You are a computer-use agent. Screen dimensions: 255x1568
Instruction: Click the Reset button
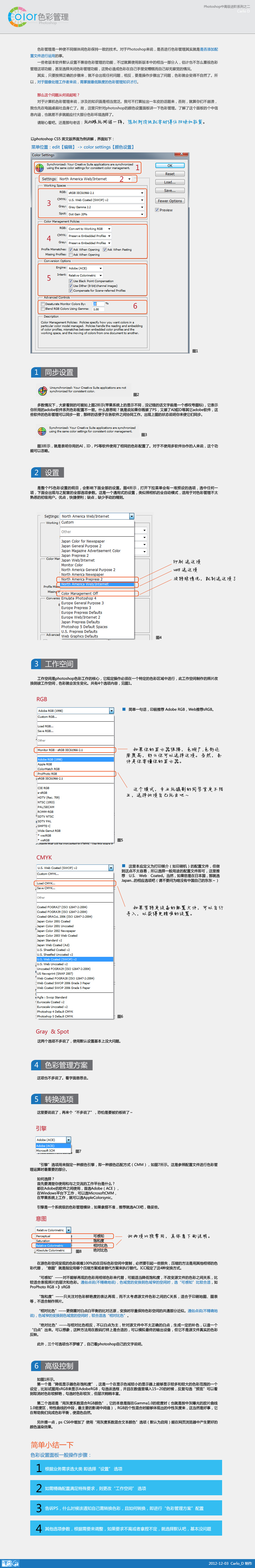click(169, 174)
